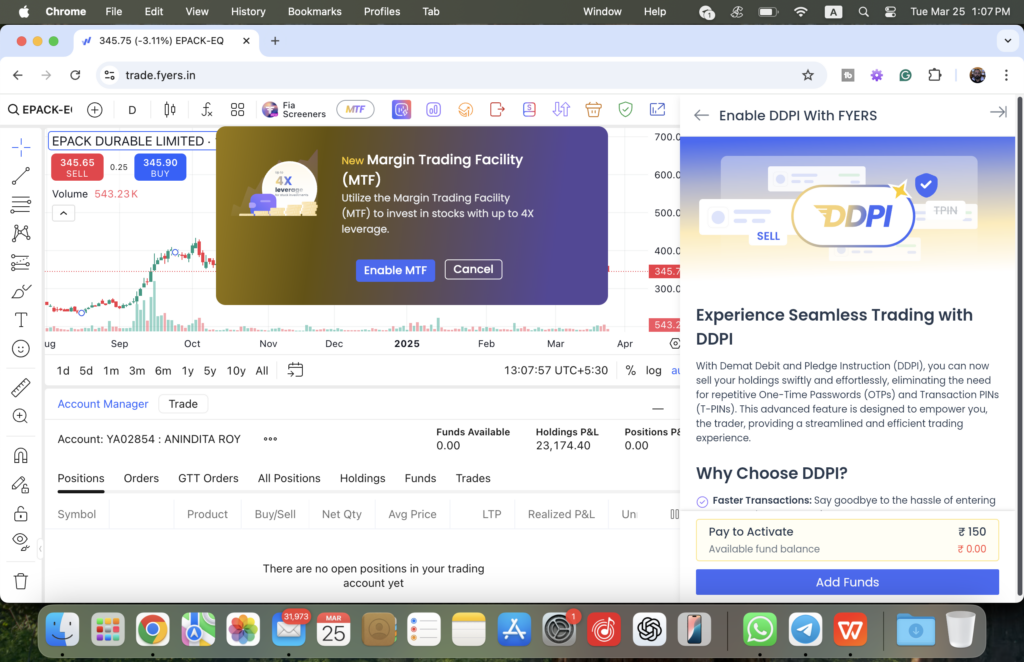Viewport: 1024px width, 662px height.
Task: Open the Chrome Bookmarks menu
Action: (315, 12)
